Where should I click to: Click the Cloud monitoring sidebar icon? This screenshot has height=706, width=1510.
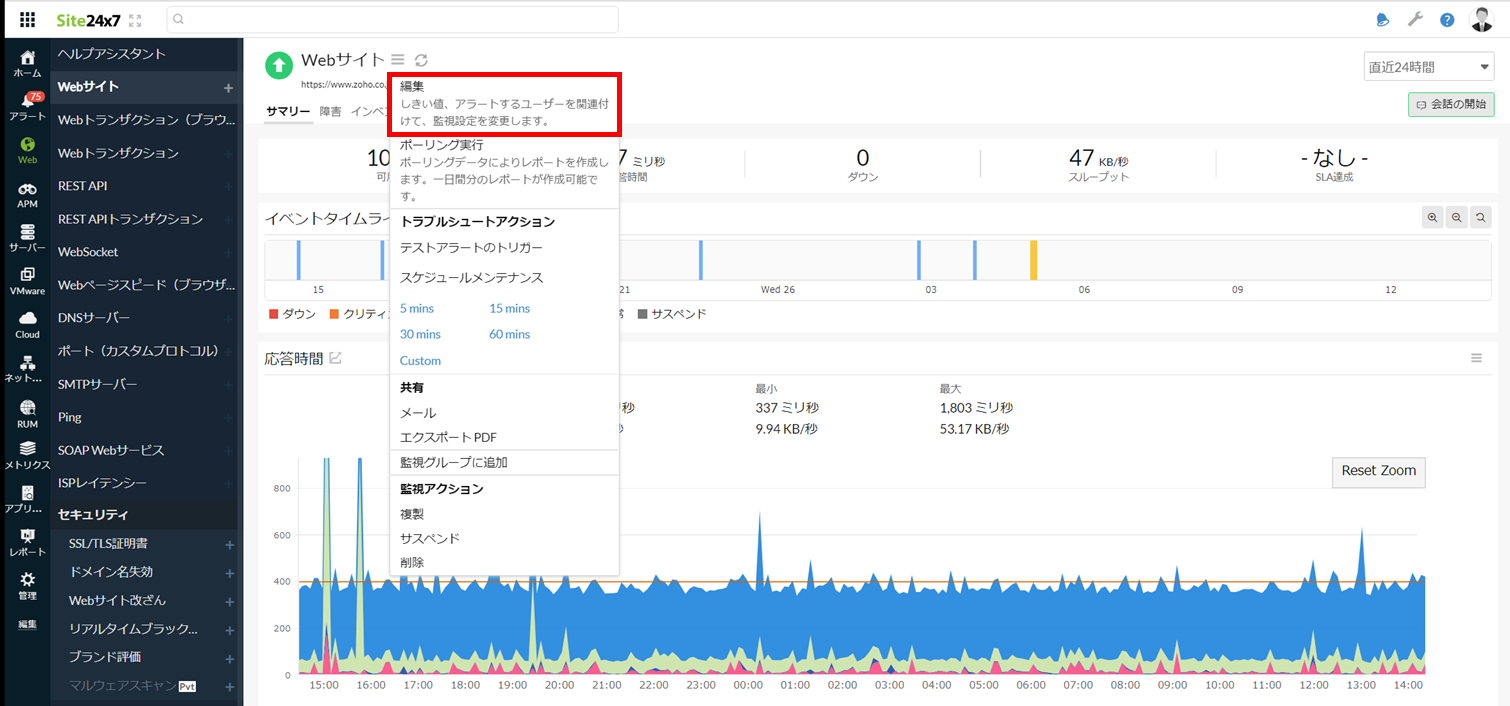click(27, 324)
